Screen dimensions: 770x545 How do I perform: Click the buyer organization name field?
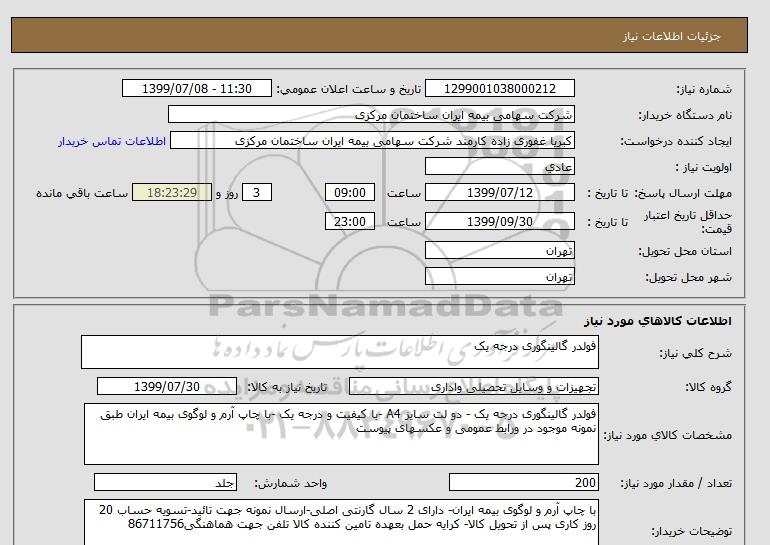(x=371, y=114)
